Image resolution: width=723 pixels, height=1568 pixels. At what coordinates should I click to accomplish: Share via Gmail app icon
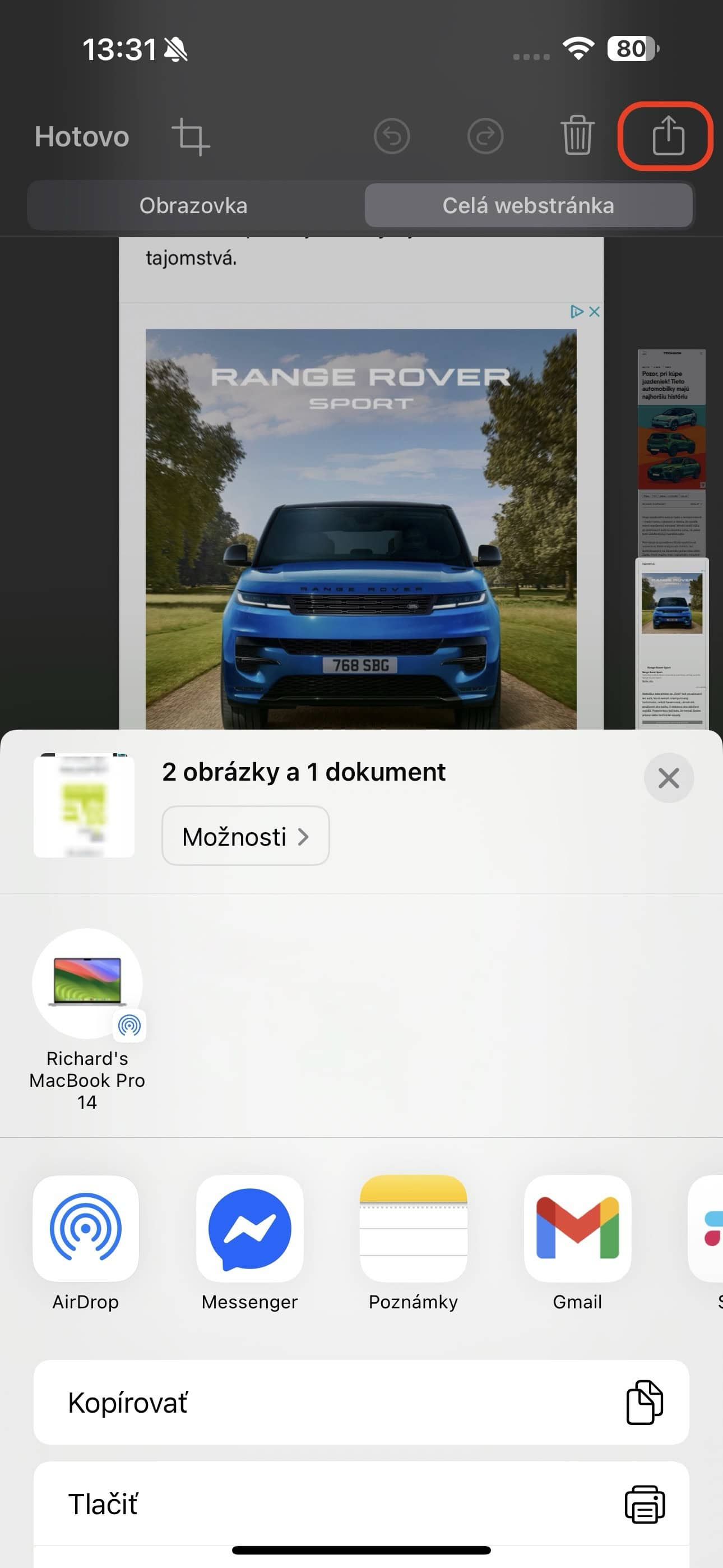point(577,1228)
